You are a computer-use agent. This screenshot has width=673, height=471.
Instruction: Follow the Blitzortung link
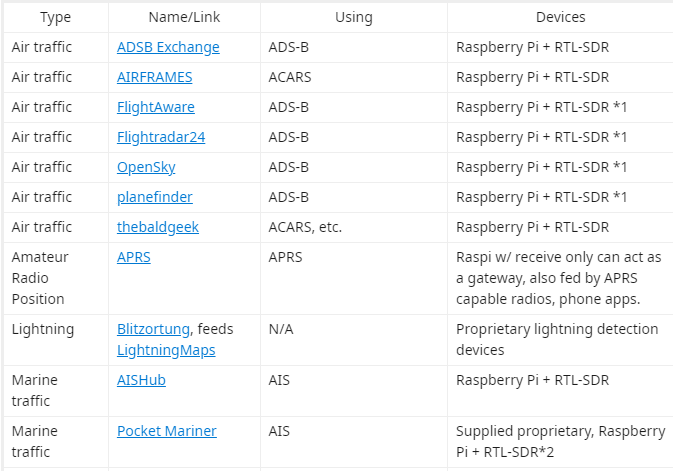click(x=153, y=329)
